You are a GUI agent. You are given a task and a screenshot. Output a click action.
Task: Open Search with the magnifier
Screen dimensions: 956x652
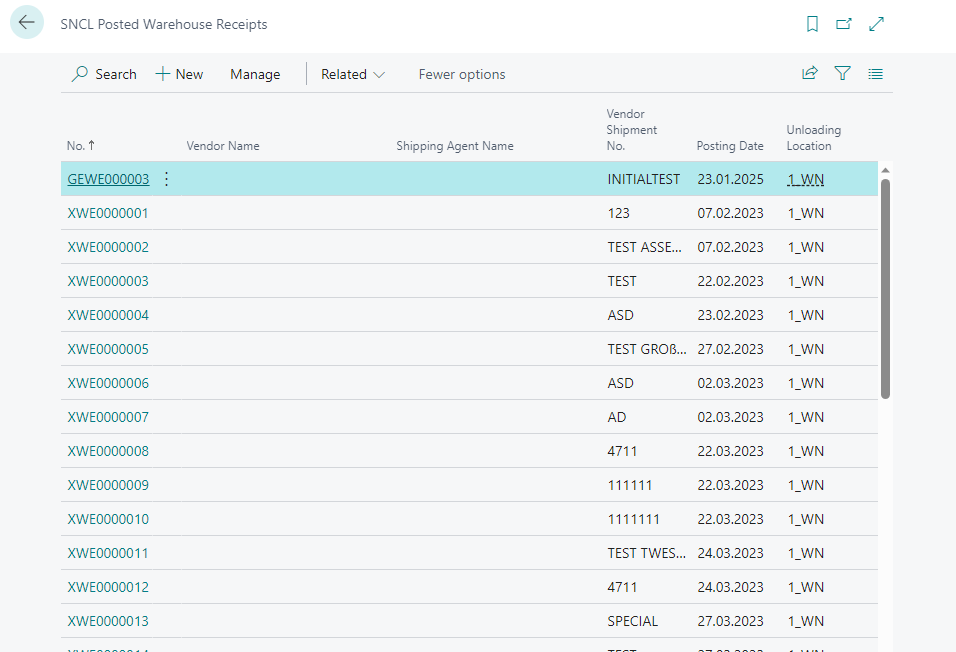tap(104, 74)
